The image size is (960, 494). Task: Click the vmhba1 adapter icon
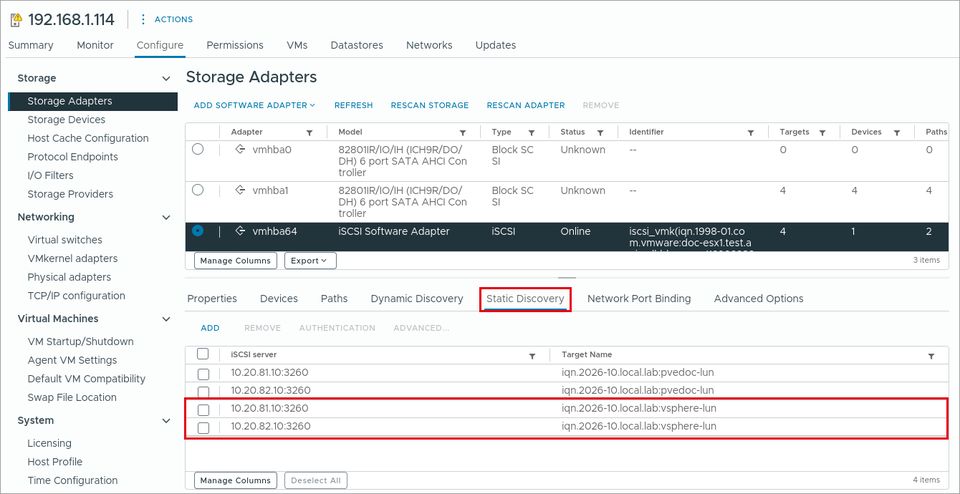point(241,190)
